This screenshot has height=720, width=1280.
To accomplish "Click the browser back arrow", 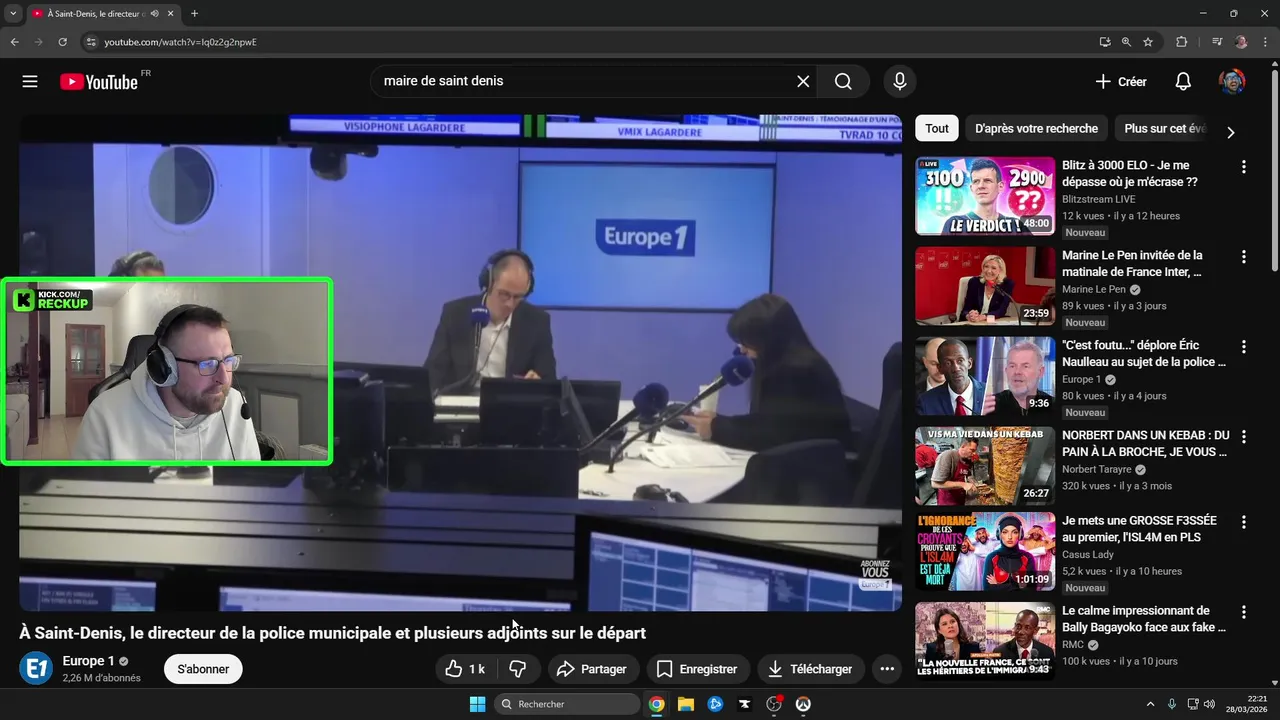I will click(15, 42).
